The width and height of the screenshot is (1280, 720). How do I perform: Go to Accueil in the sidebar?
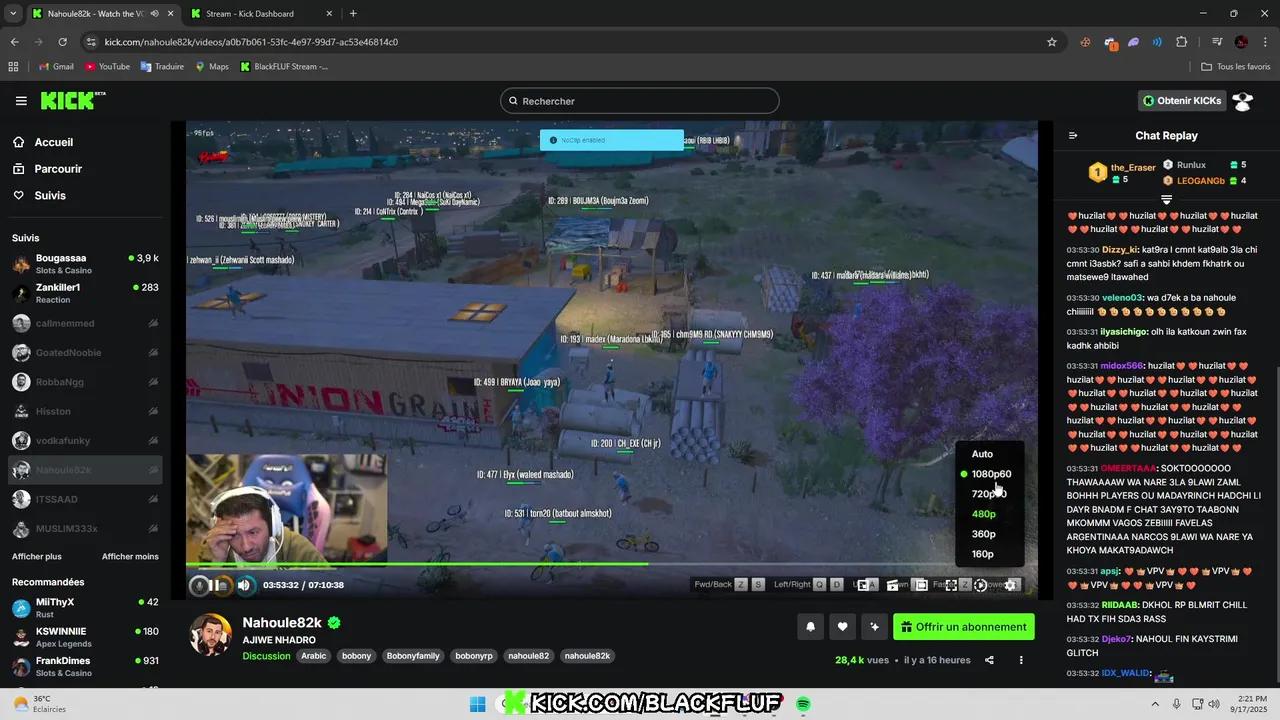point(53,142)
